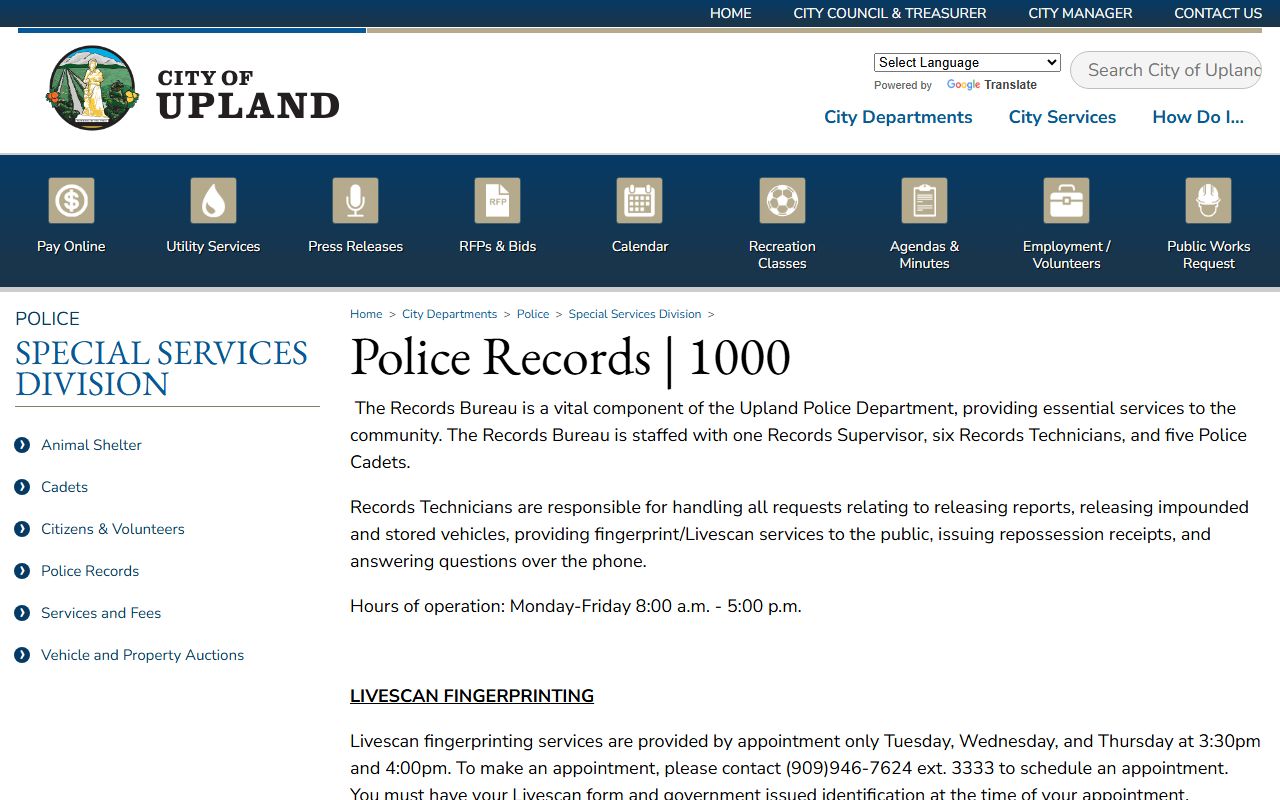Open Citizens & Volunteers sidebar link
This screenshot has width=1280, height=800.
point(113,529)
